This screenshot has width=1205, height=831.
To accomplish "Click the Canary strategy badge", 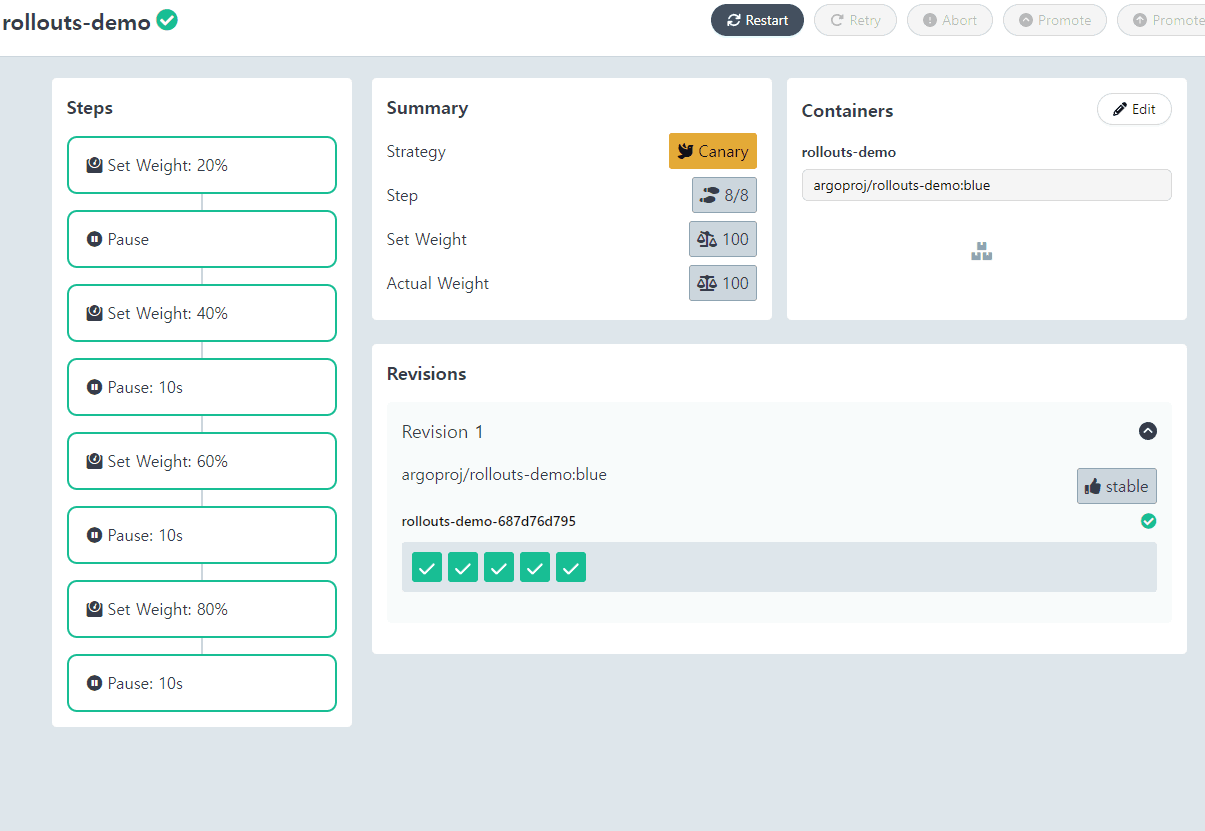I will pos(712,151).
